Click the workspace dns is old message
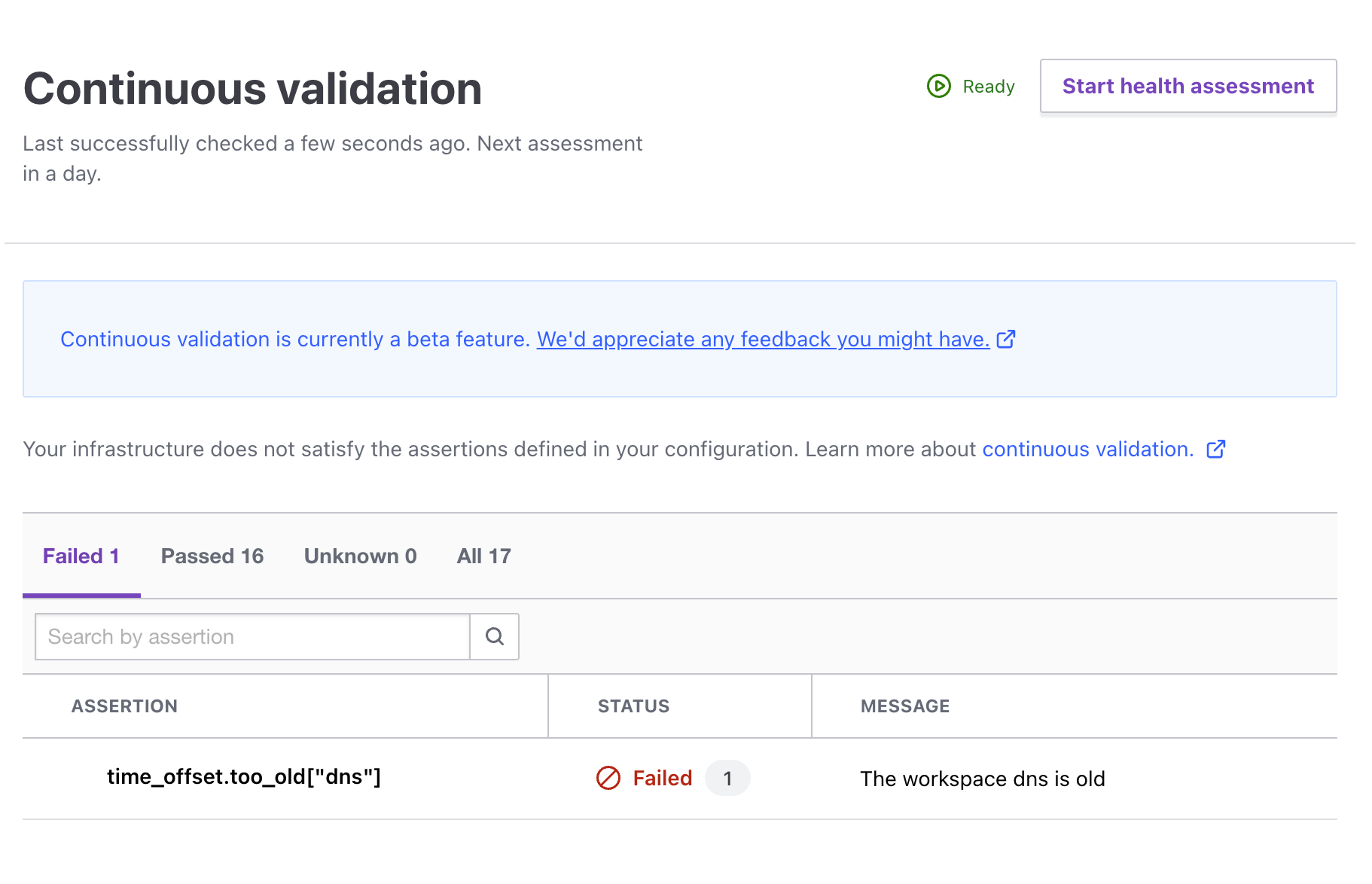Image resolution: width=1372 pixels, height=884 pixels. coord(983,778)
